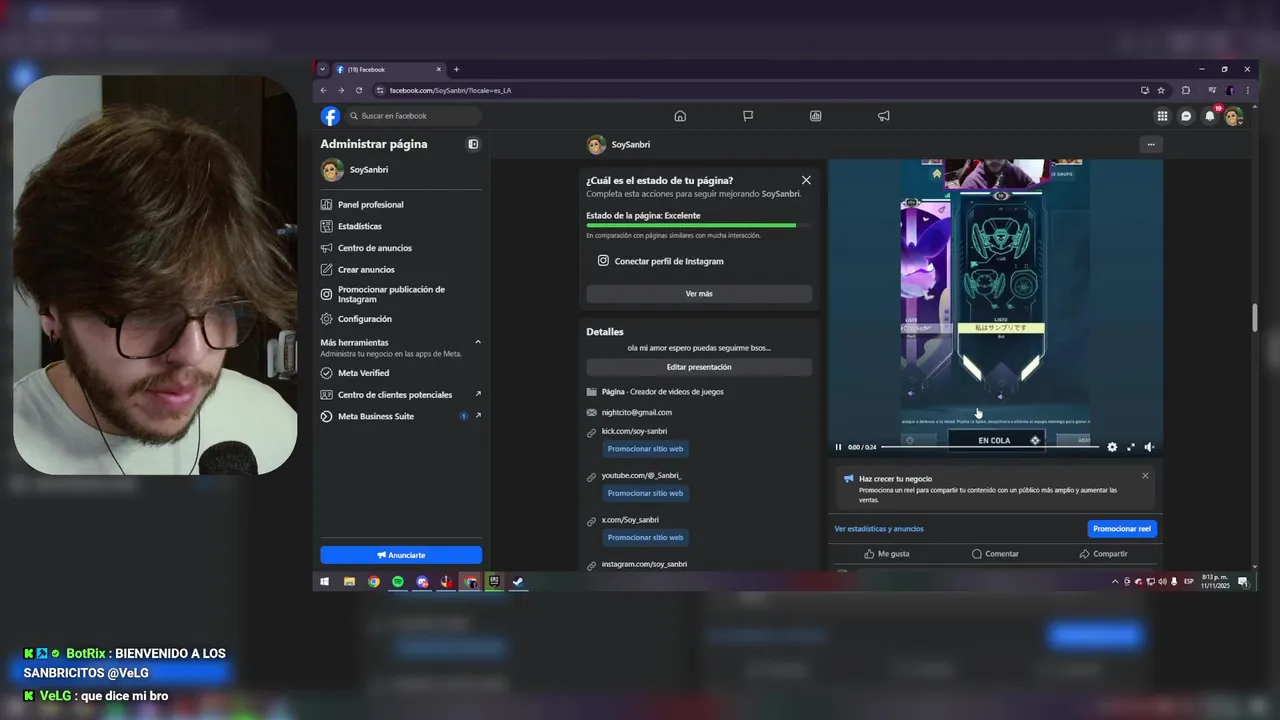Open the page options three-dot menu
Viewport: 1280px width, 720px height.
point(1151,145)
